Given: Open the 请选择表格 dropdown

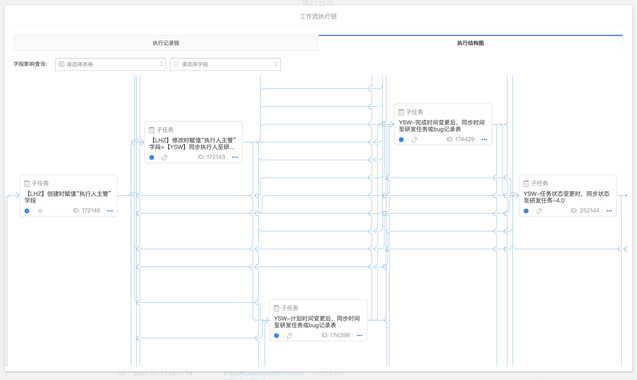Looking at the screenshot, I should pos(110,64).
